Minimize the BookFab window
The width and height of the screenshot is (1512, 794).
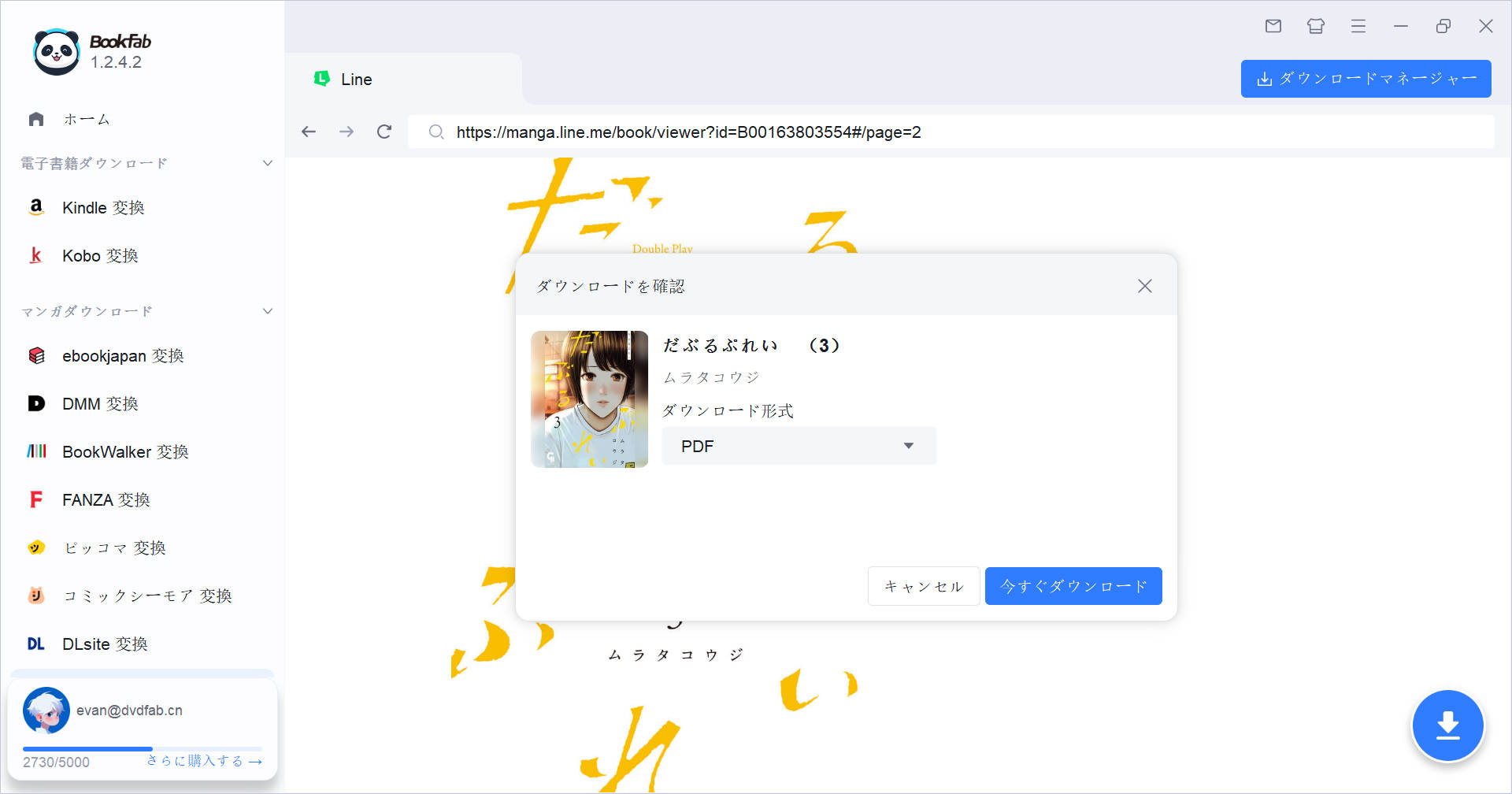coord(1401,26)
